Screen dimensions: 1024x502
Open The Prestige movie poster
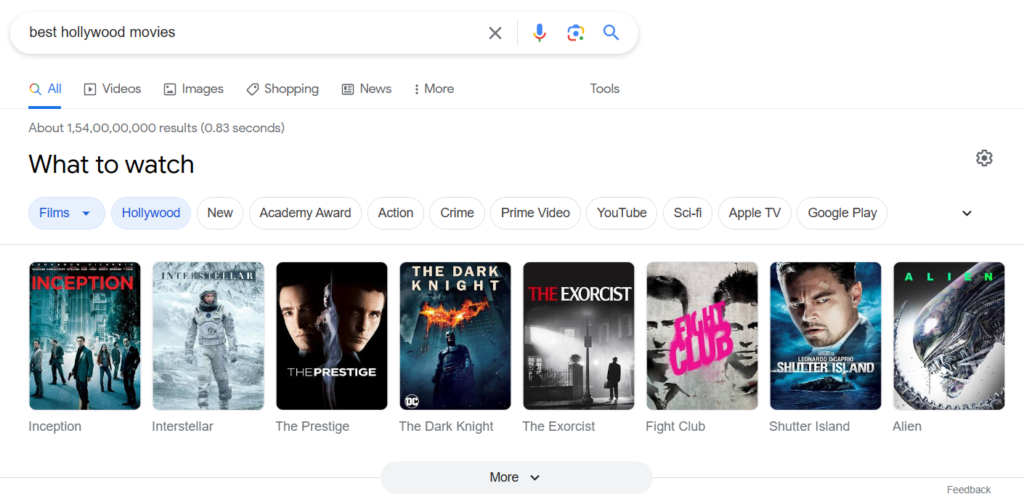332,336
